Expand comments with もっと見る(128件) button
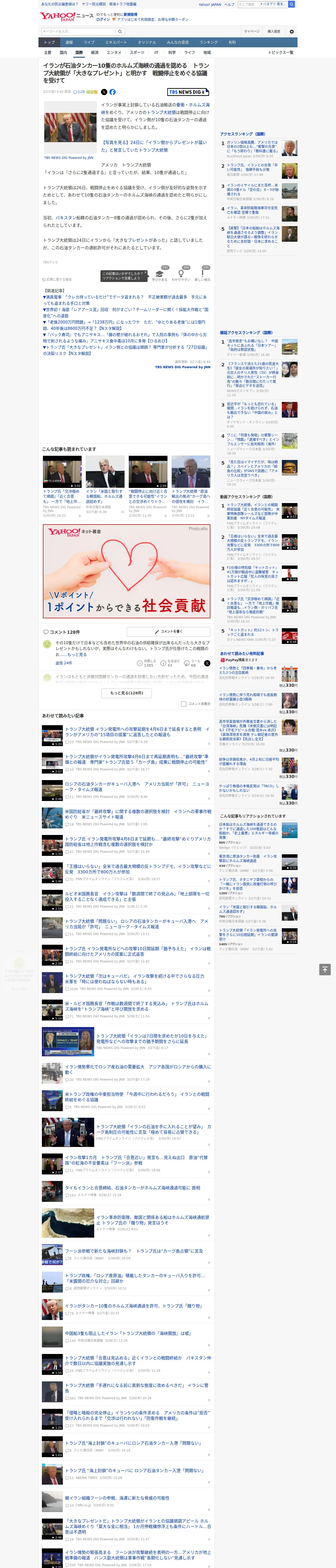The height and width of the screenshot is (1568, 336). tap(126, 693)
